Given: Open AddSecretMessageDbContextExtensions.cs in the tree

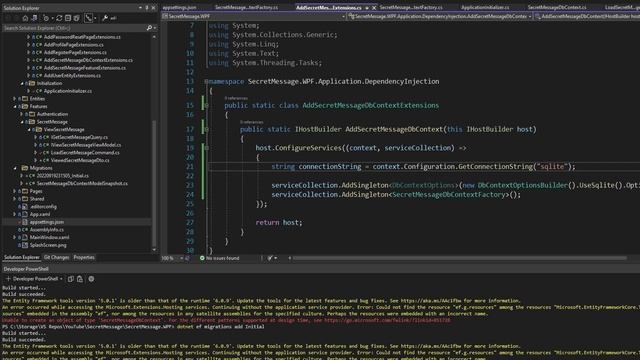Looking at the screenshot, I should 88,60.
